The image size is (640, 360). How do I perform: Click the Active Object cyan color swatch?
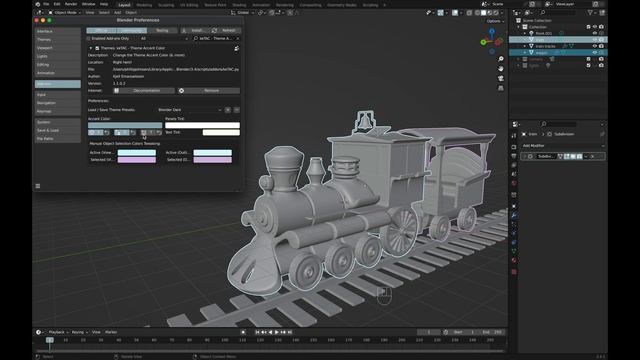(x=137, y=153)
